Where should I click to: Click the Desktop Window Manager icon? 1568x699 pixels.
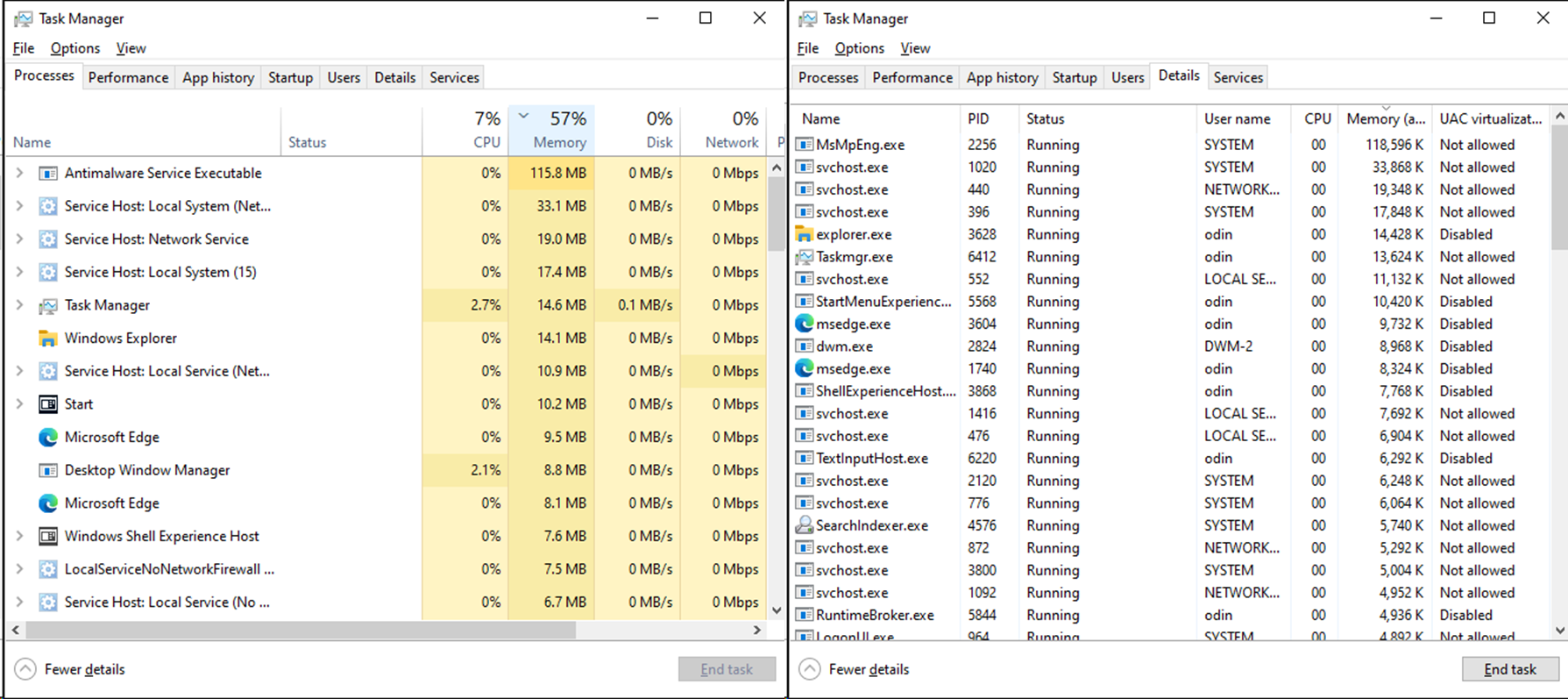tap(48, 470)
